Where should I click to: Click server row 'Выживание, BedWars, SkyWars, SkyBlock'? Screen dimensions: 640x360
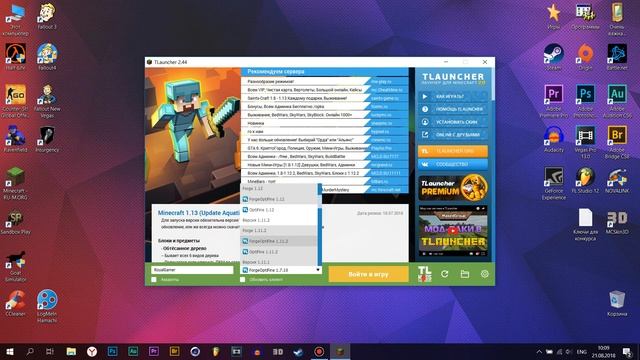(x=324, y=115)
